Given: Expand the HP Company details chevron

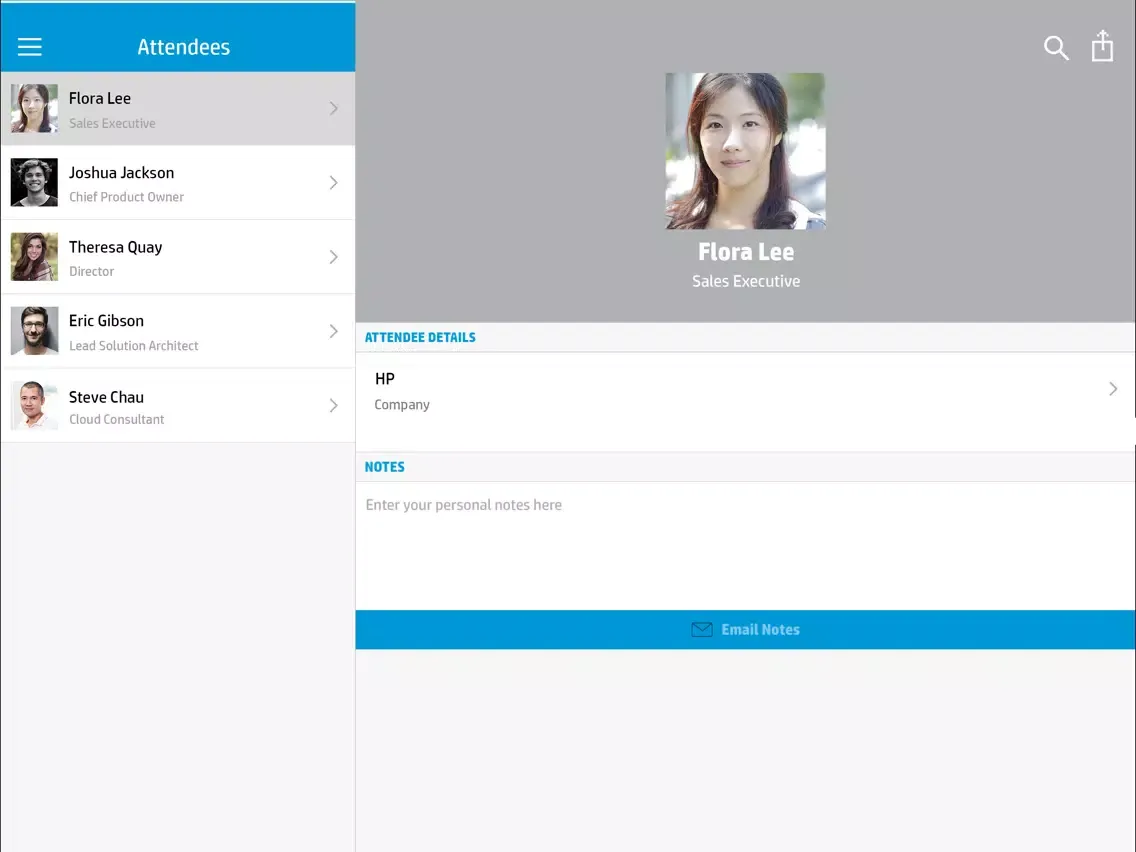Looking at the screenshot, I should pos(1113,389).
